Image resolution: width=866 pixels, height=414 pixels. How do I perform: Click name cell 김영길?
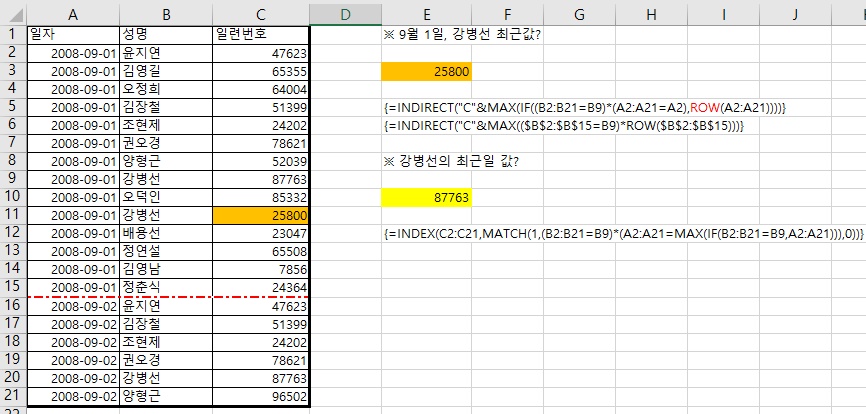(165, 71)
